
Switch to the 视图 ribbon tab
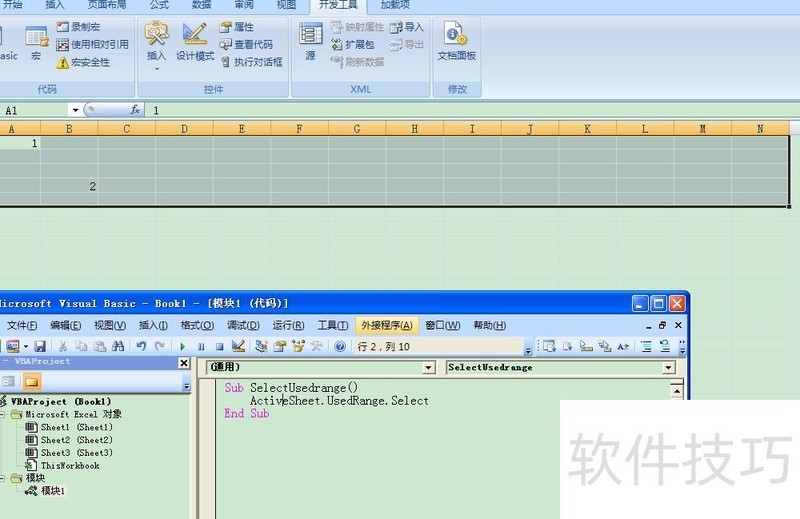(x=286, y=5)
